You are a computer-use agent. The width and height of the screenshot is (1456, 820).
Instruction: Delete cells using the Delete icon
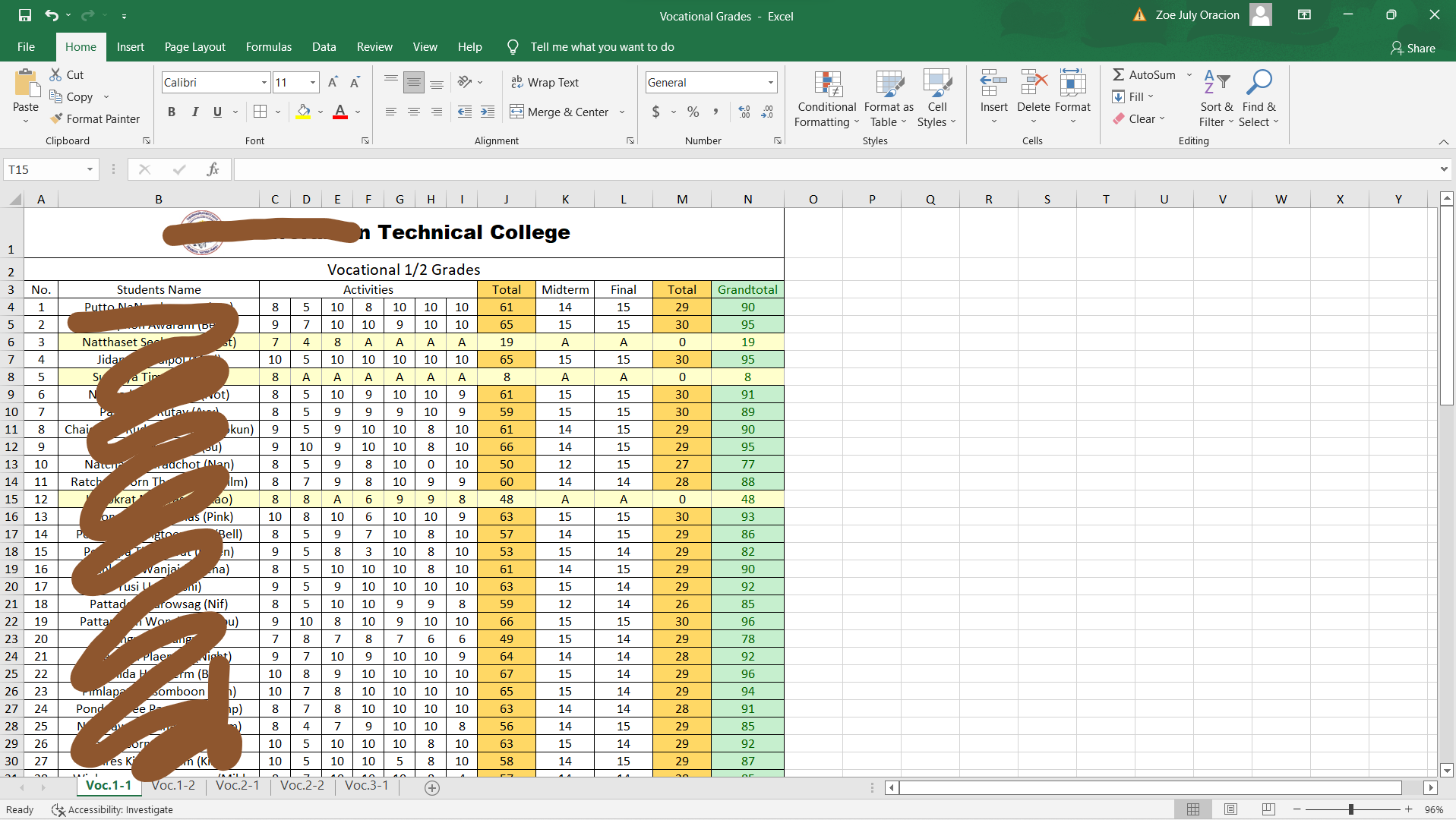(x=1034, y=83)
